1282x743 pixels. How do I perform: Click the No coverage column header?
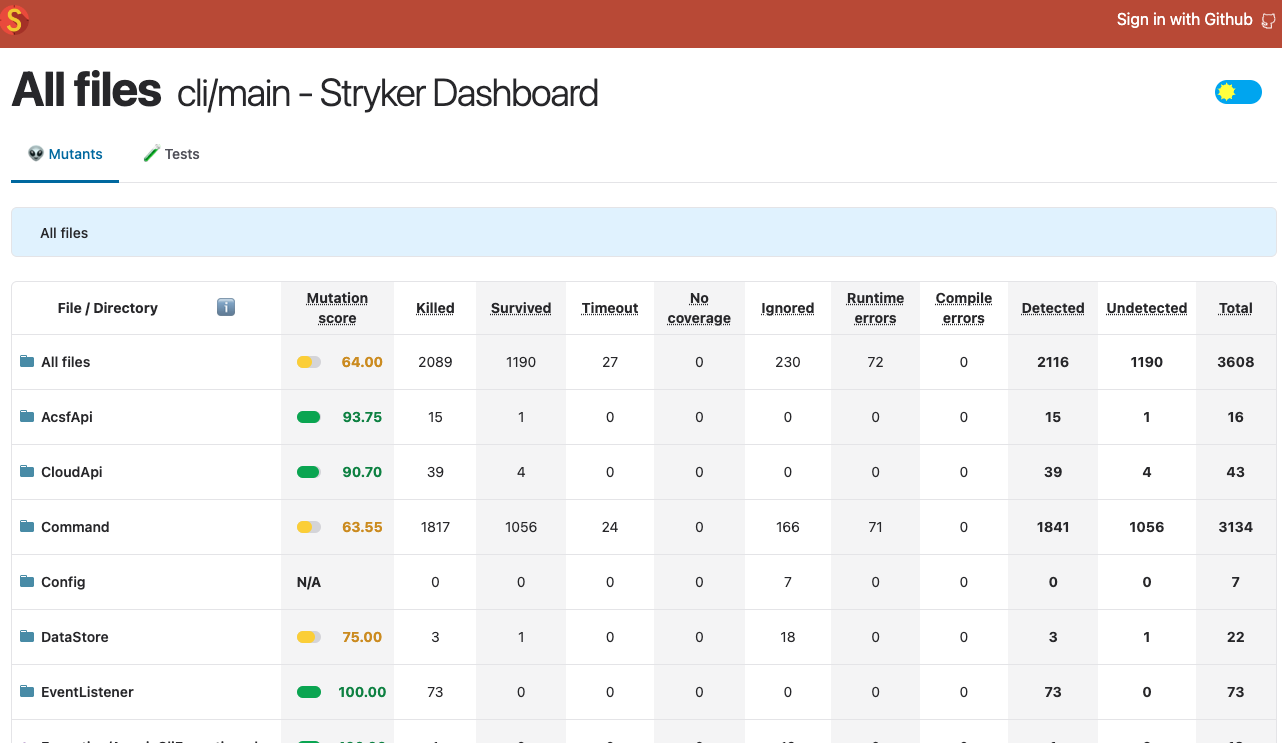[699, 308]
